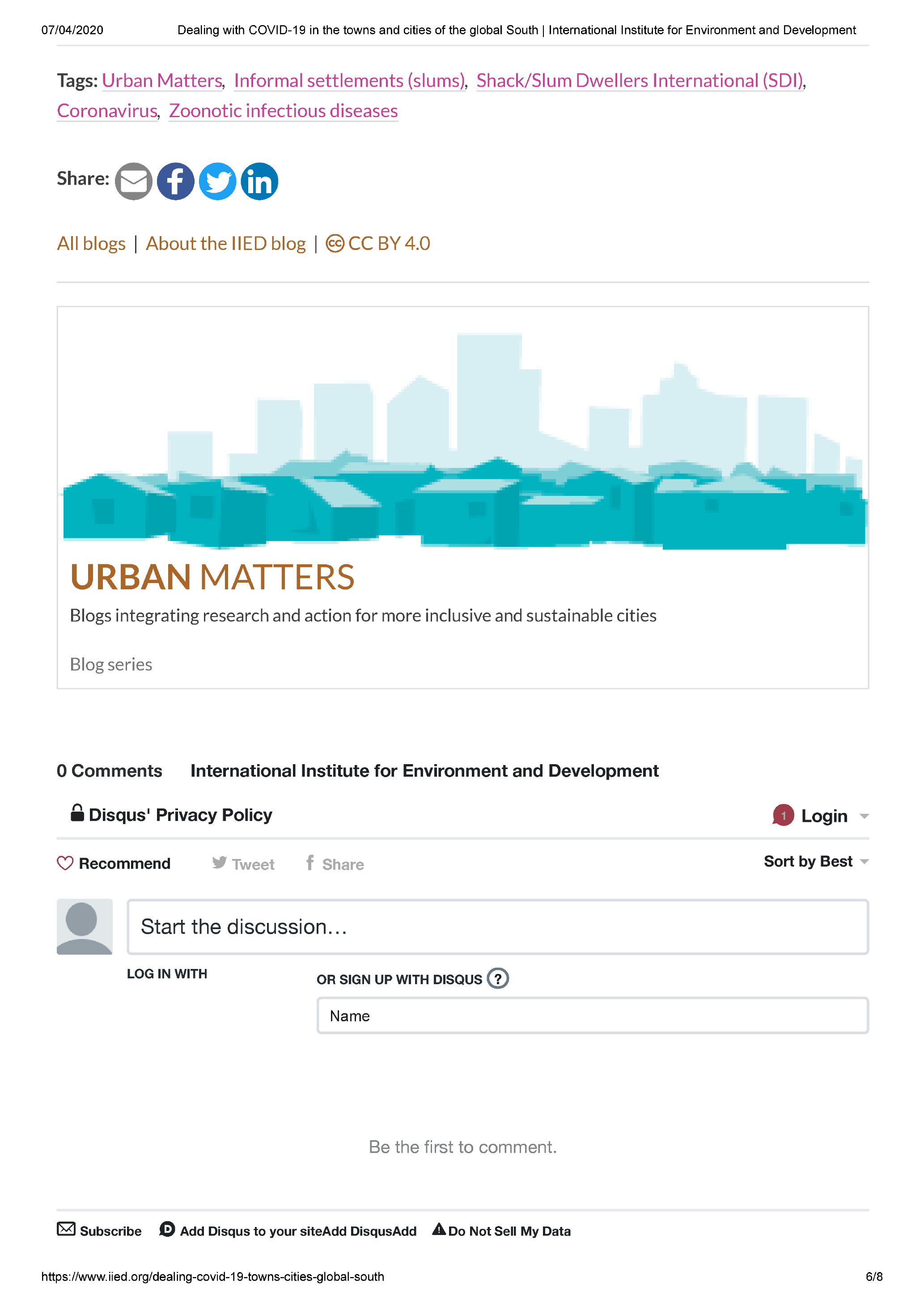Share on Twitter round icon

point(217,181)
